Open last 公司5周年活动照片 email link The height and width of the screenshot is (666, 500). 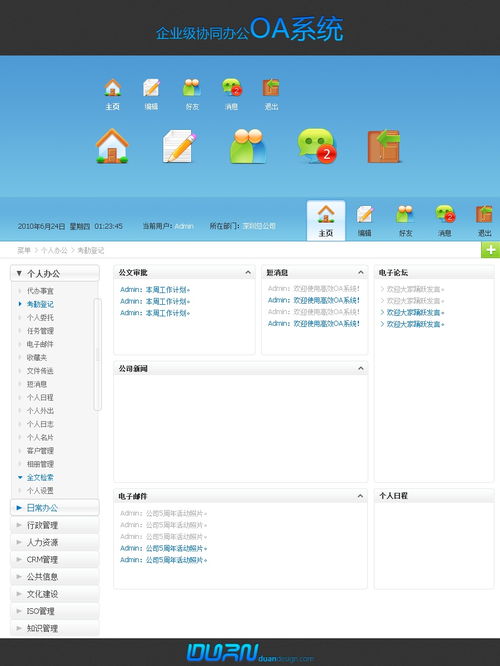164,560
